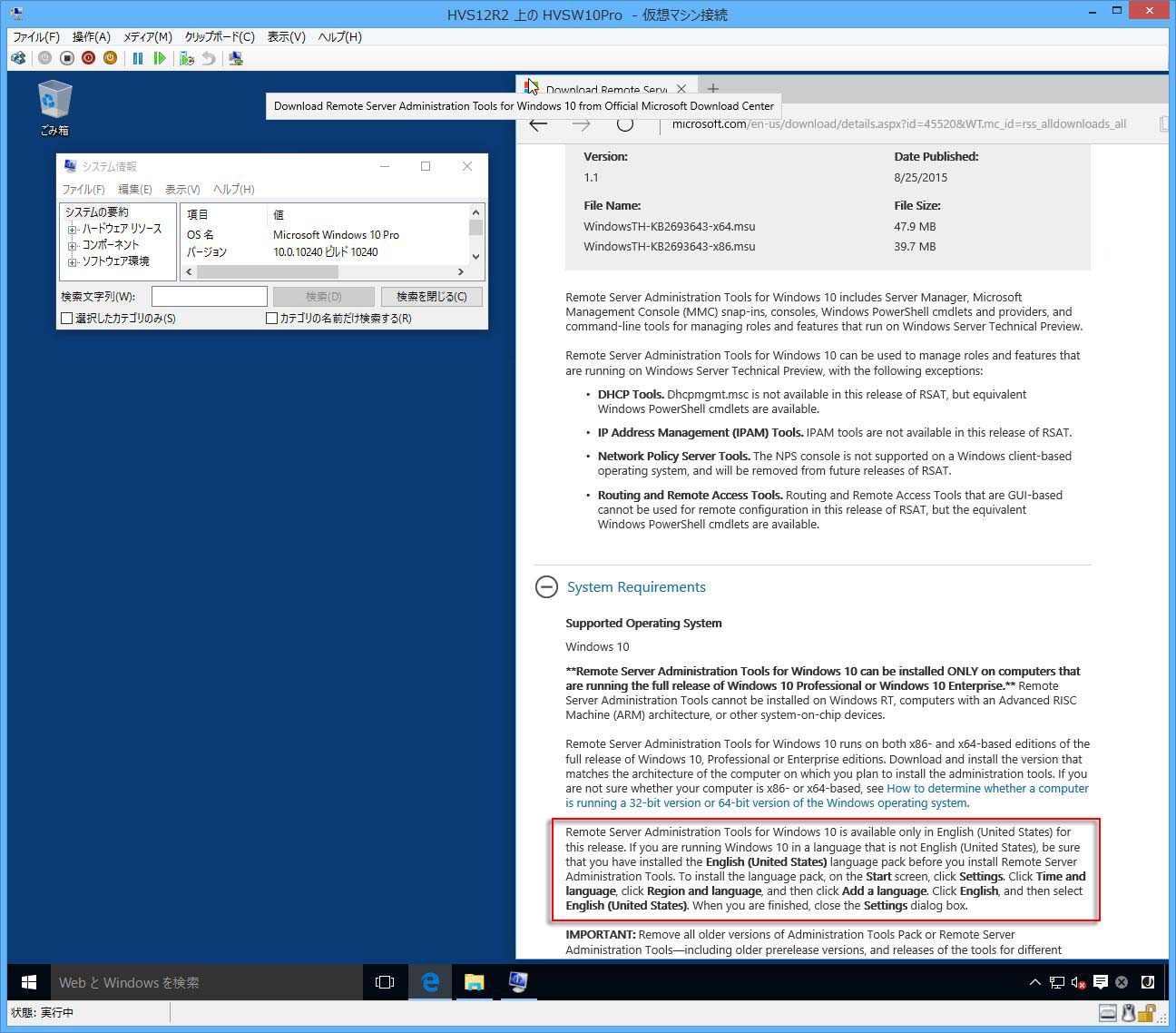Click System Information taskbar icon
Viewport: 1176px width, 1033px height.
(x=518, y=982)
